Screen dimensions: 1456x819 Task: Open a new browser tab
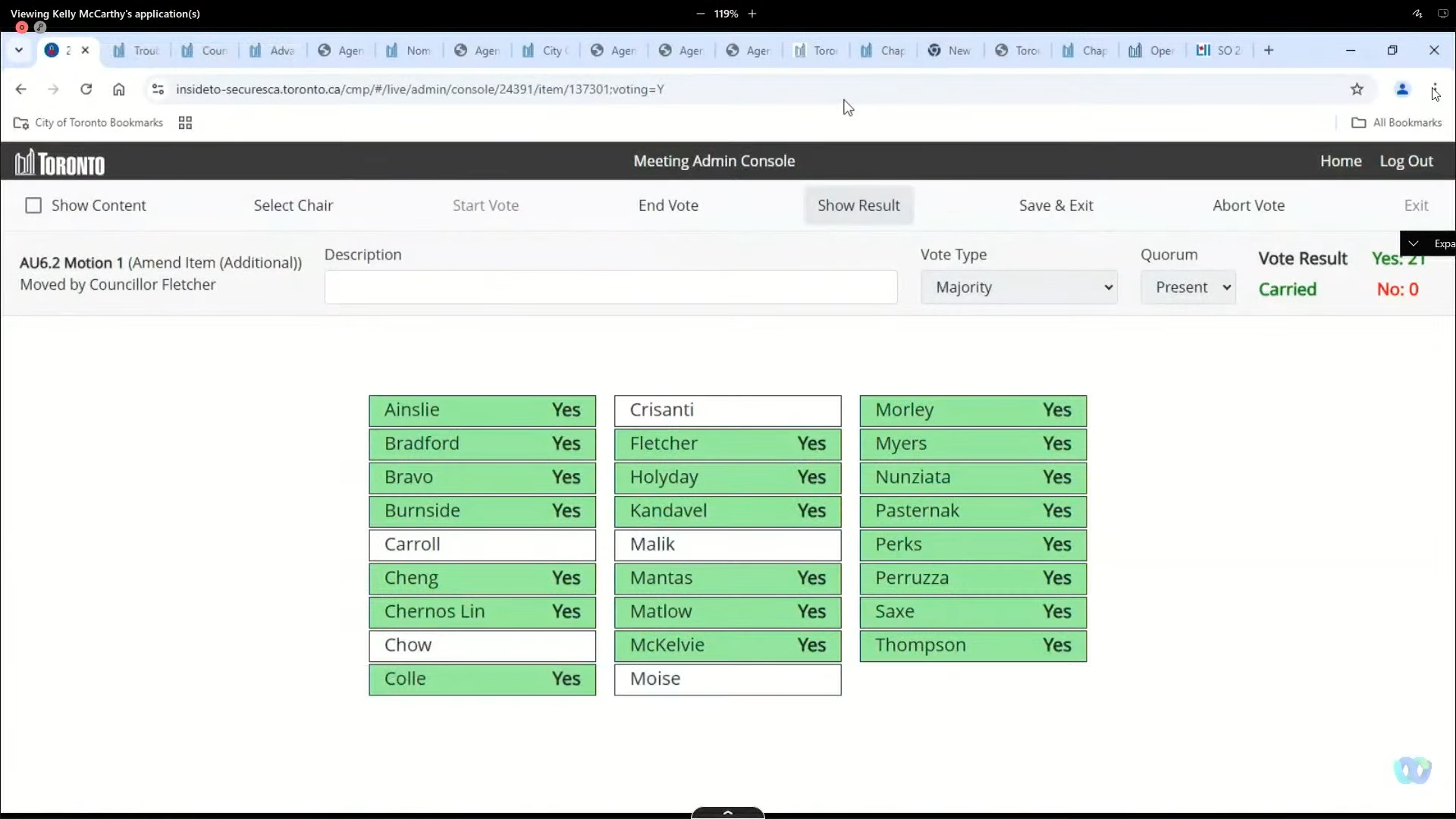click(x=1269, y=50)
